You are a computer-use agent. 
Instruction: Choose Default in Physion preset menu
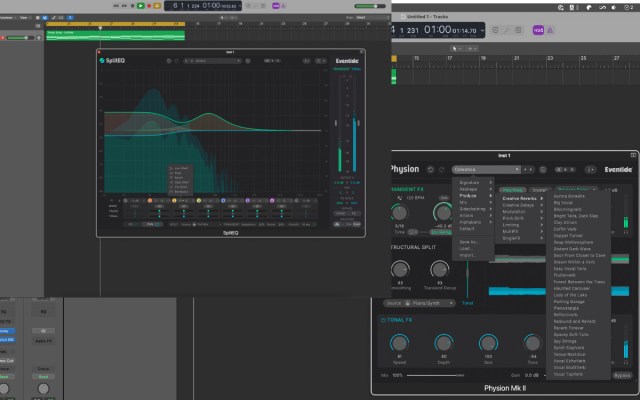pos(467,229)
